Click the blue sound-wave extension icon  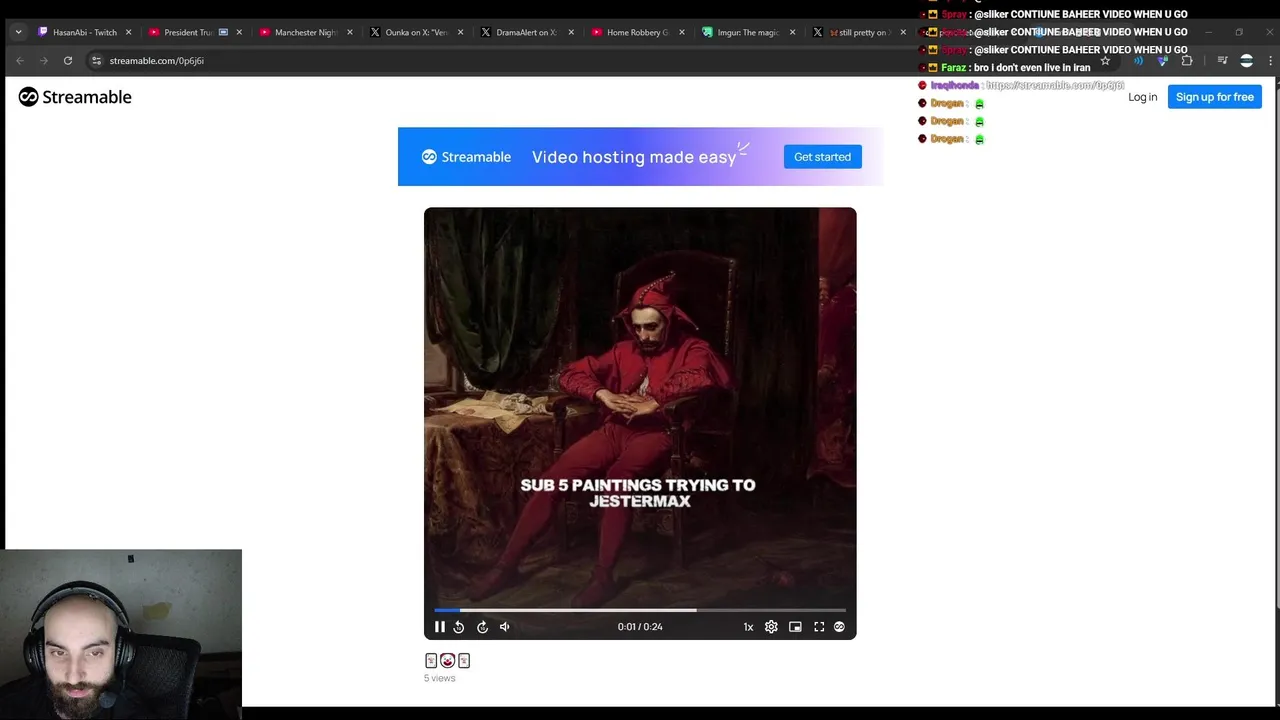pos(1138,60)
